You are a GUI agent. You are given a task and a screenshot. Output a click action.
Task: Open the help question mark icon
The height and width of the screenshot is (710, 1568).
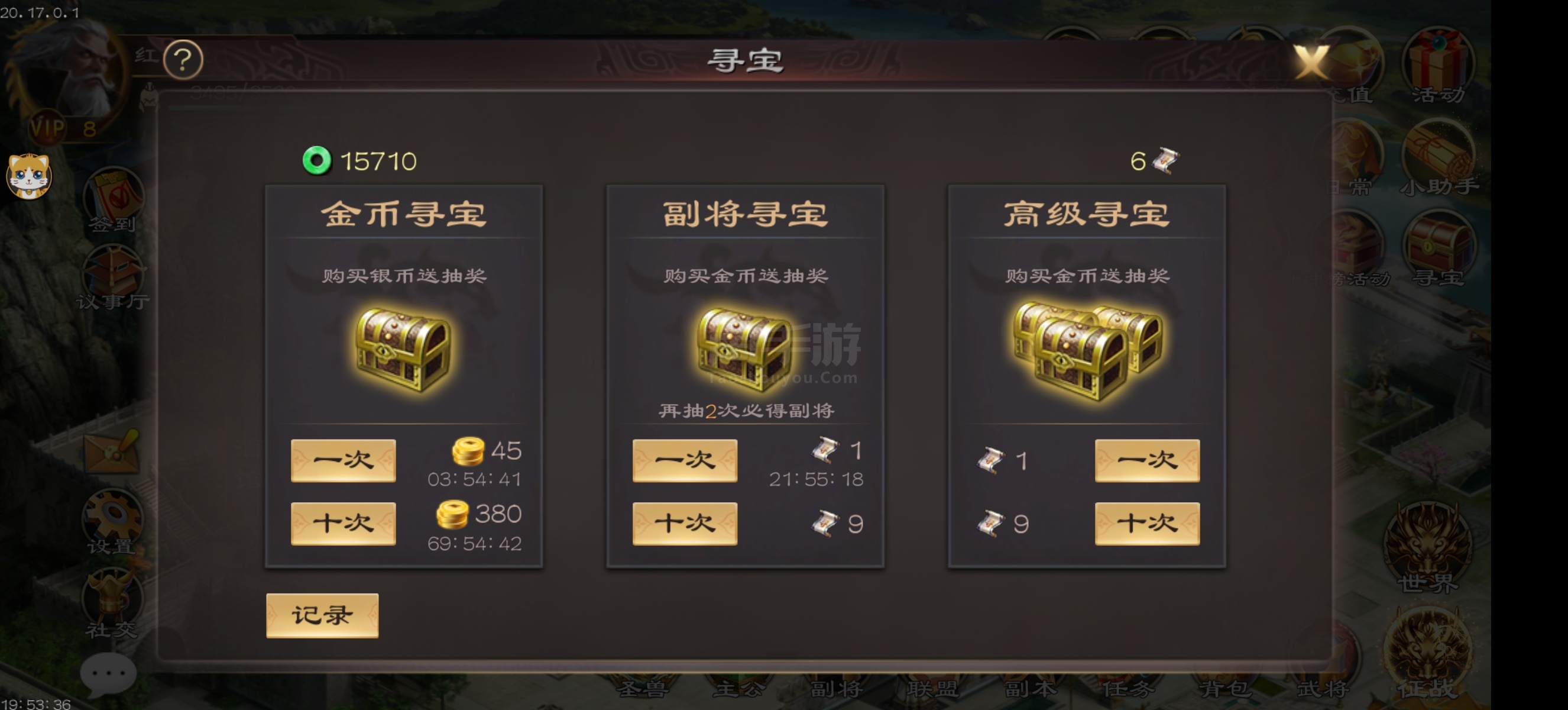tap(183, 60)
